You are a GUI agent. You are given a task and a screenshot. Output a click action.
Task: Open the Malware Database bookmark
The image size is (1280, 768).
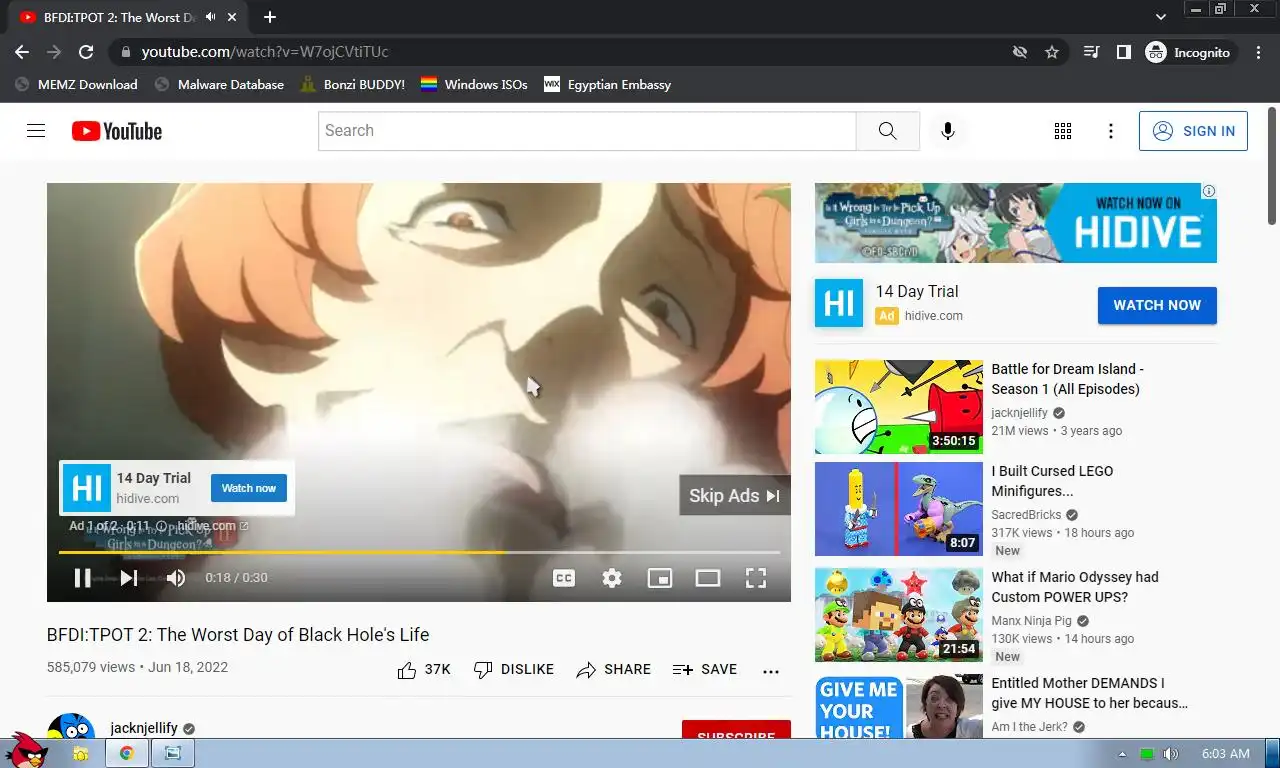219,85
